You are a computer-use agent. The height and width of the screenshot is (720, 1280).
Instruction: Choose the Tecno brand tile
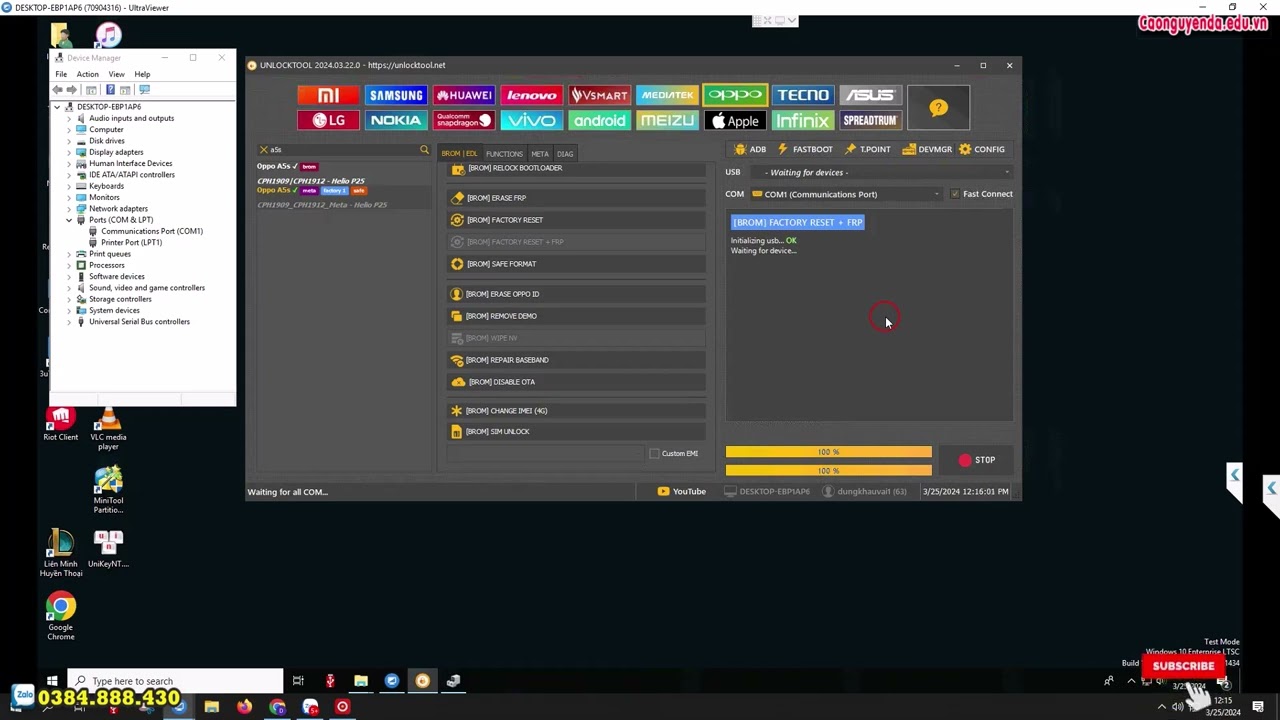click(x=803, y=95)
